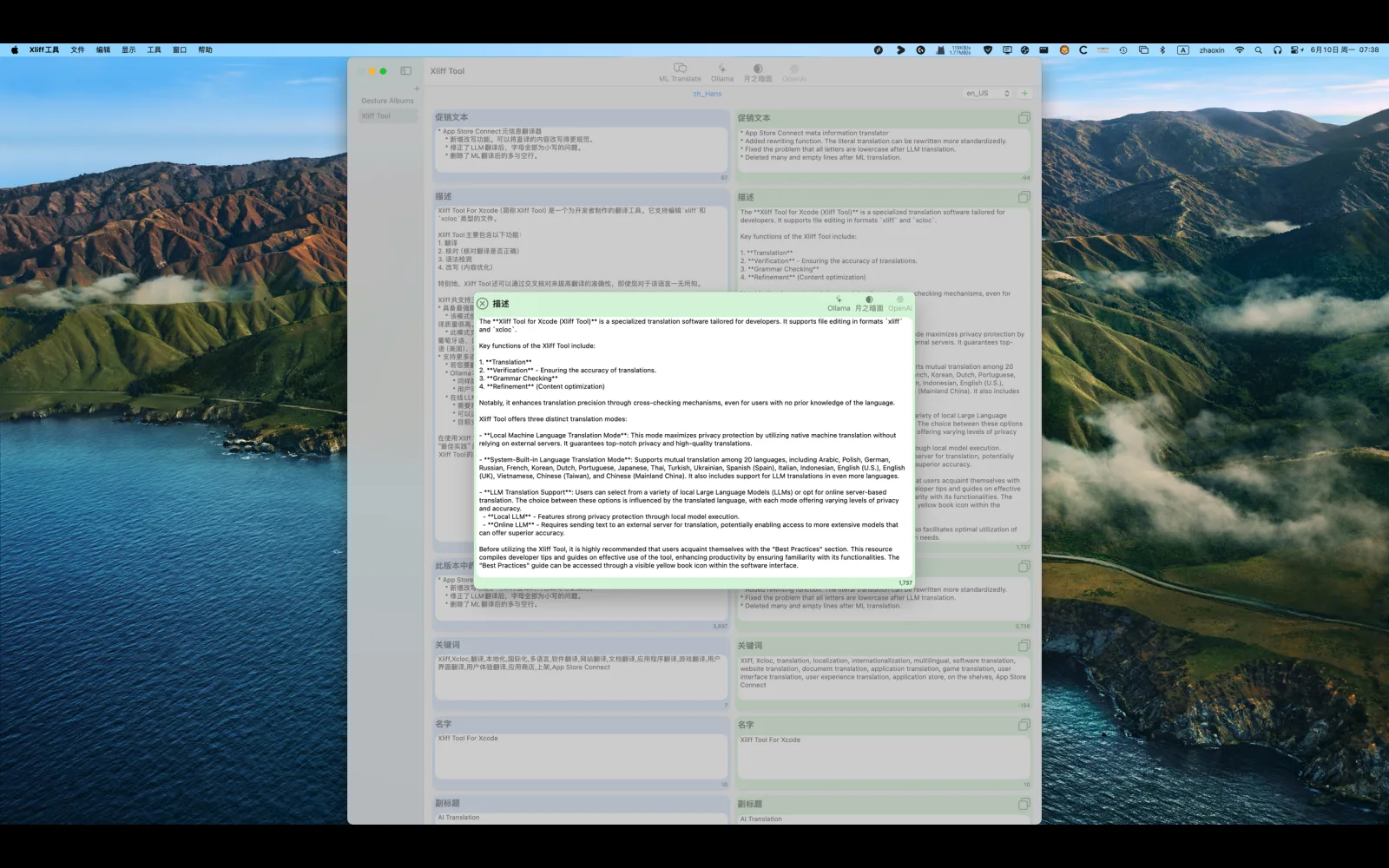Open Bluetooth menu bar icon
This screenshot has width=1389, height=868.
tap(1162, 50)
